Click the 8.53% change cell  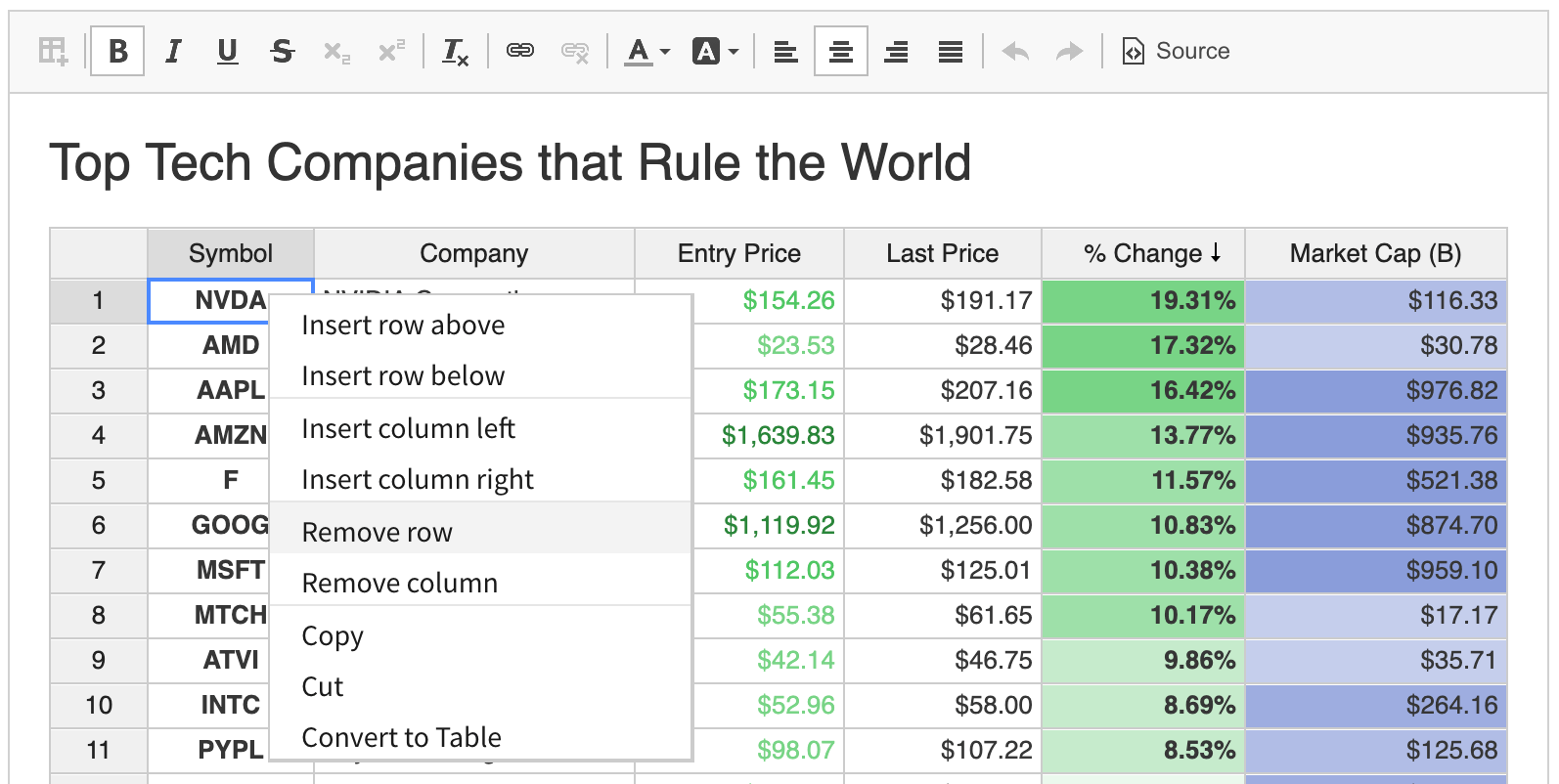click(x=1143, y=750)
